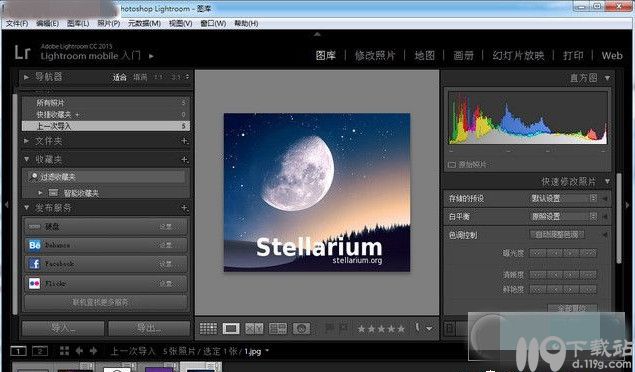The image size is (635, 372).
Task: Switch to the 画册 Book module
Action: (464, 55)
